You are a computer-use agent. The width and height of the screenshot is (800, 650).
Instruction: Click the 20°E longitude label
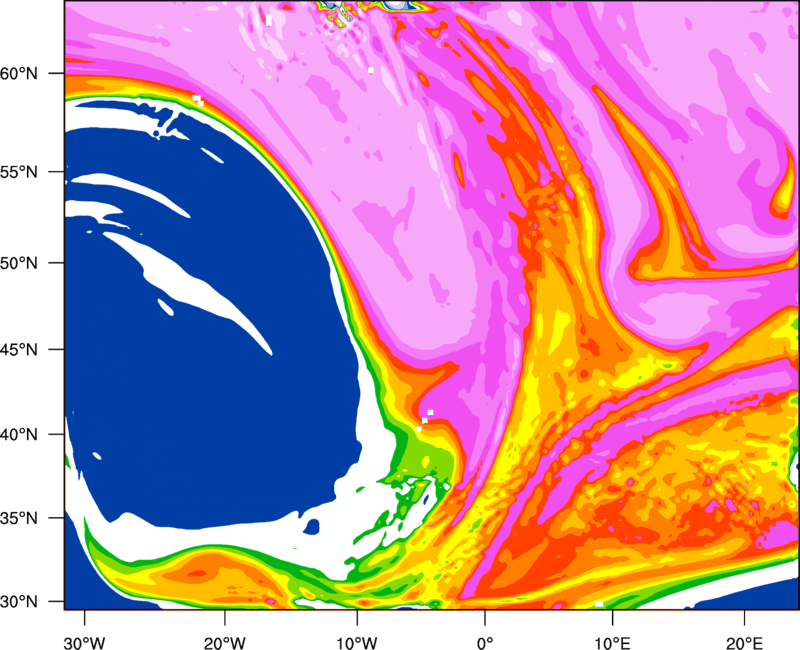click(x=744, y=643)
